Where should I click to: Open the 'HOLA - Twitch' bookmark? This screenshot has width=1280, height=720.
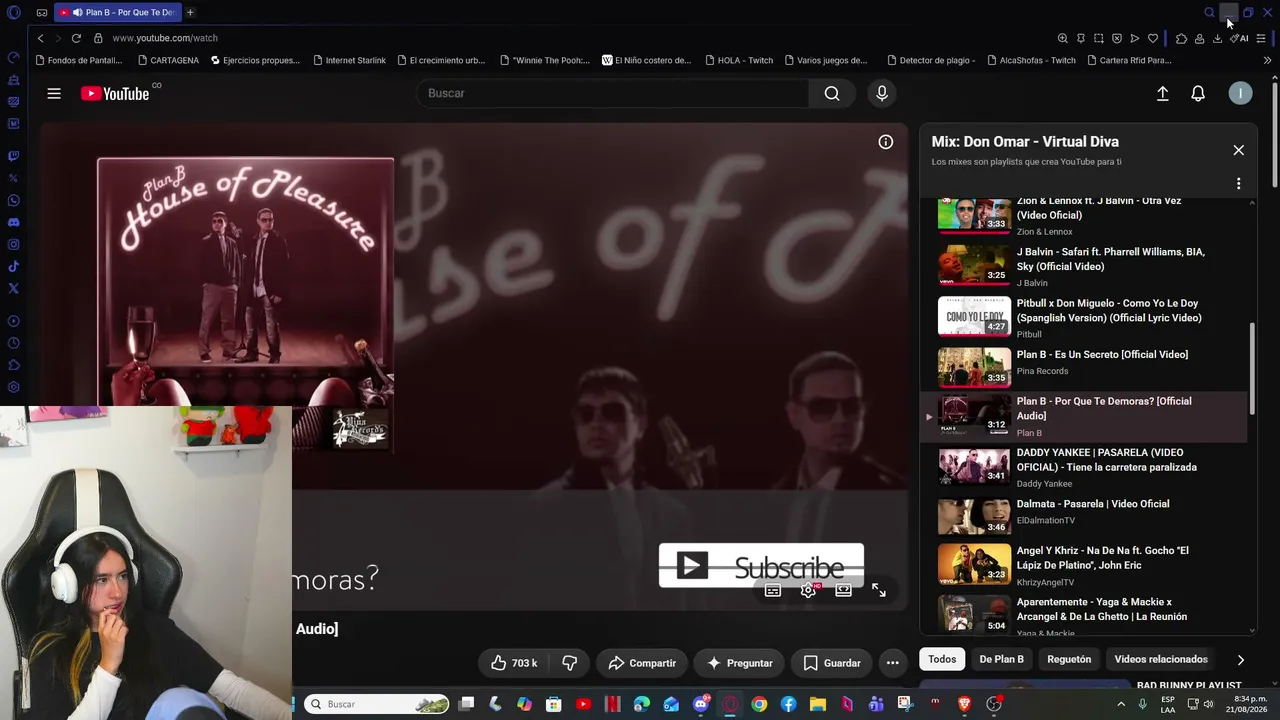pyautogui.click(x=739, y=60)
